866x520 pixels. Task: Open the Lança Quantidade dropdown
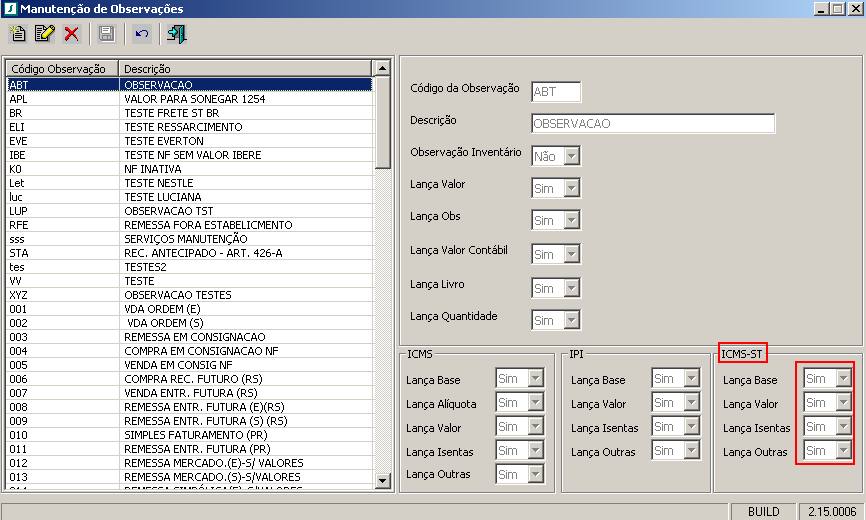(571, 320)
